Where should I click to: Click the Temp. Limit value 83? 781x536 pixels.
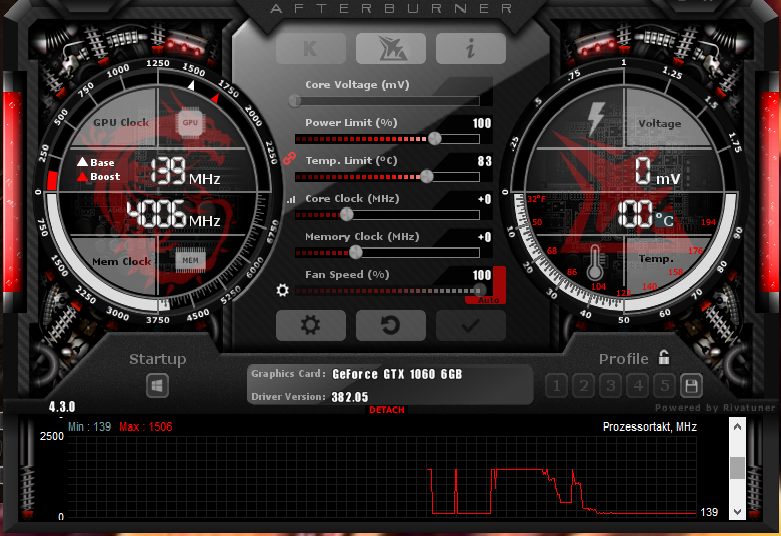click(485, 161)
